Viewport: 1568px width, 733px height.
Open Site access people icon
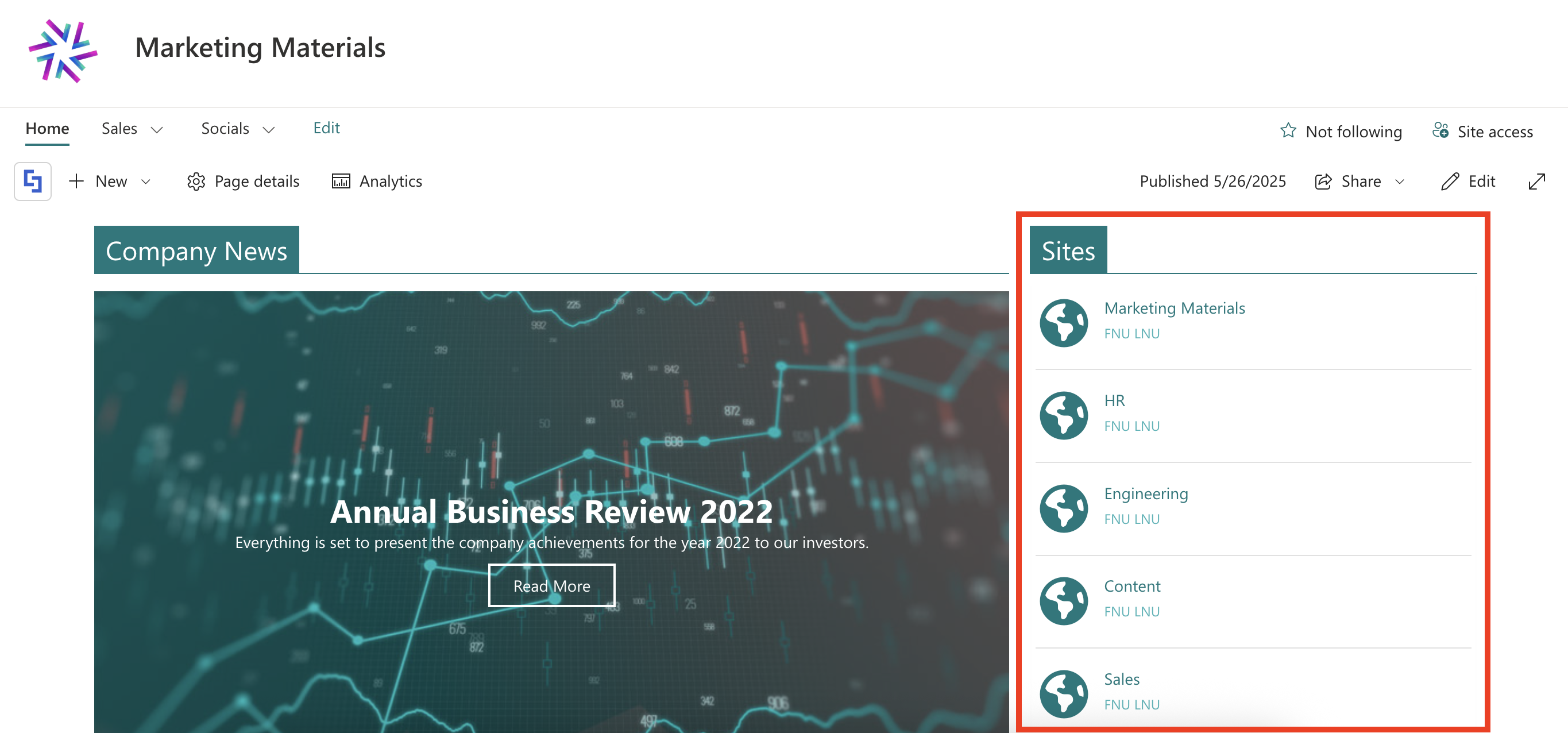tap(1440, 130)
